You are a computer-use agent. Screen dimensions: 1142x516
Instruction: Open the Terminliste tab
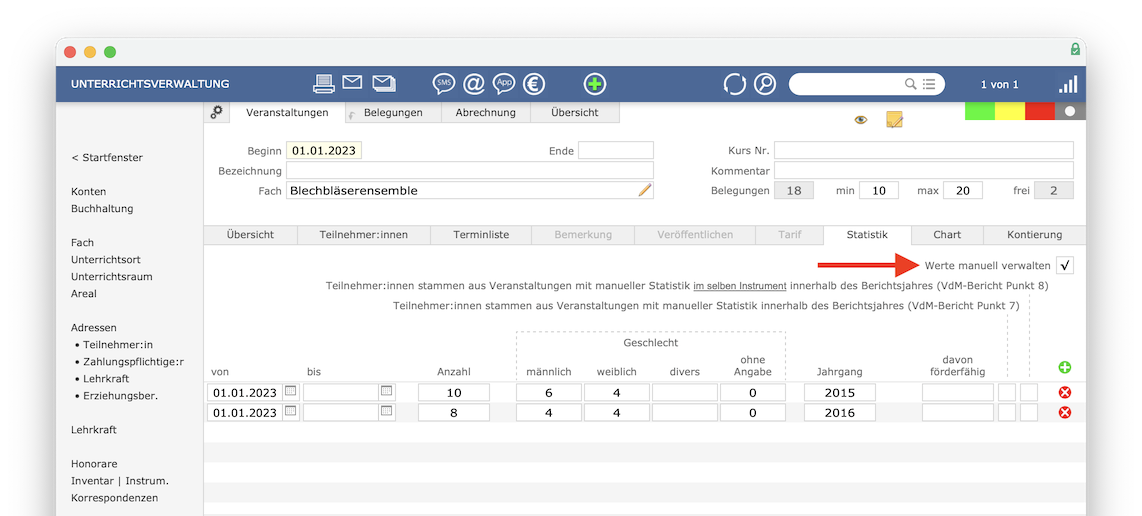tap(481, 235)
